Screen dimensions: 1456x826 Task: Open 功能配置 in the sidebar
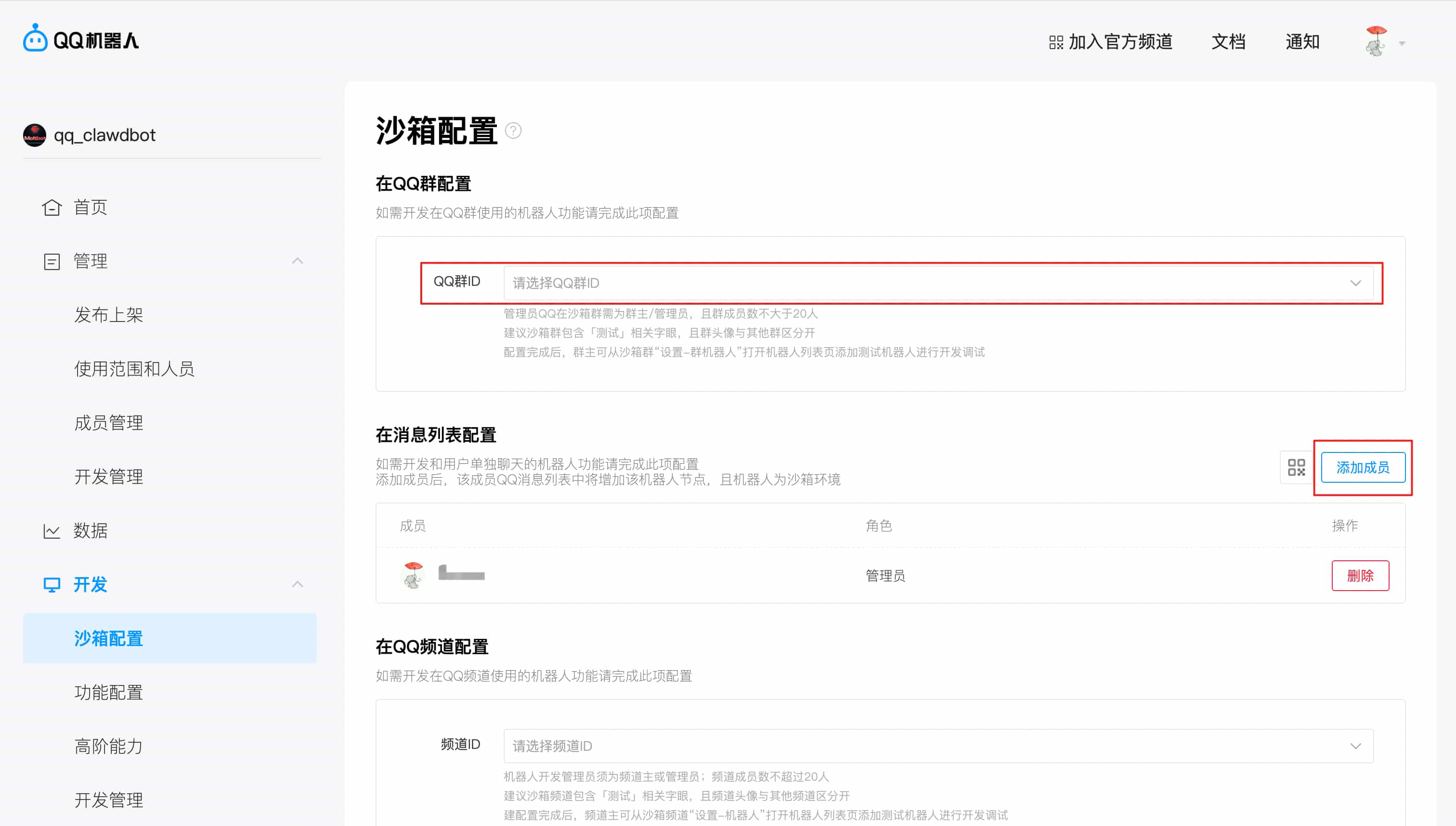108,692
